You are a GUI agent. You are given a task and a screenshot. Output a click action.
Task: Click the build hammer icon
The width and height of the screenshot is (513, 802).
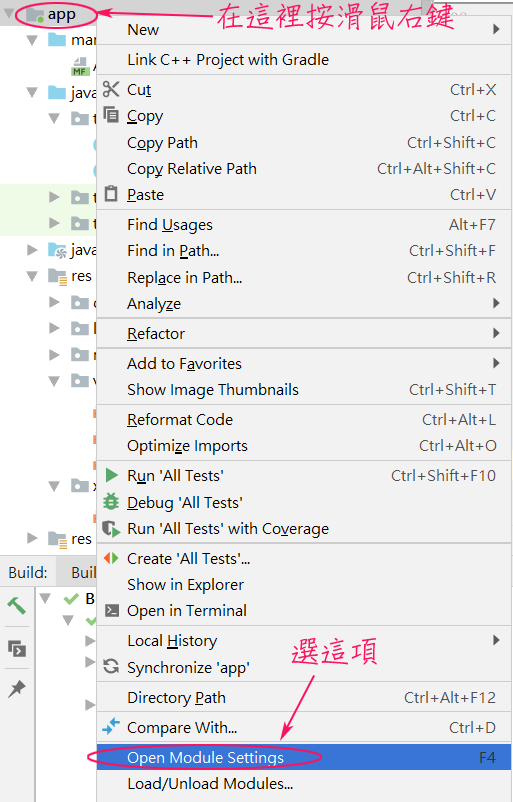click(16, 606)
